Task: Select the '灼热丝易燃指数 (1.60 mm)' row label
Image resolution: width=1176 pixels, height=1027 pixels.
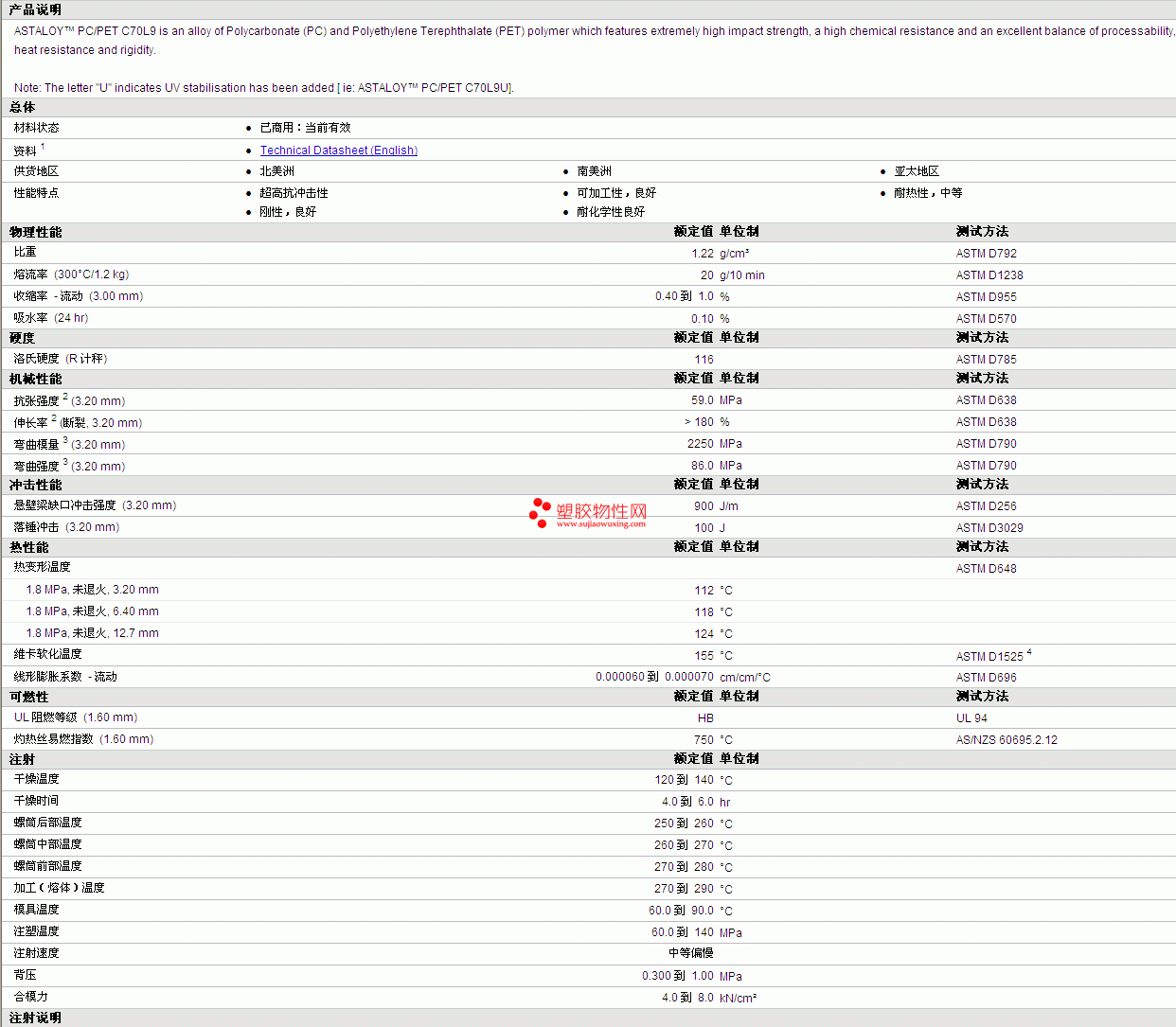Action: click(x=83, y=739)
